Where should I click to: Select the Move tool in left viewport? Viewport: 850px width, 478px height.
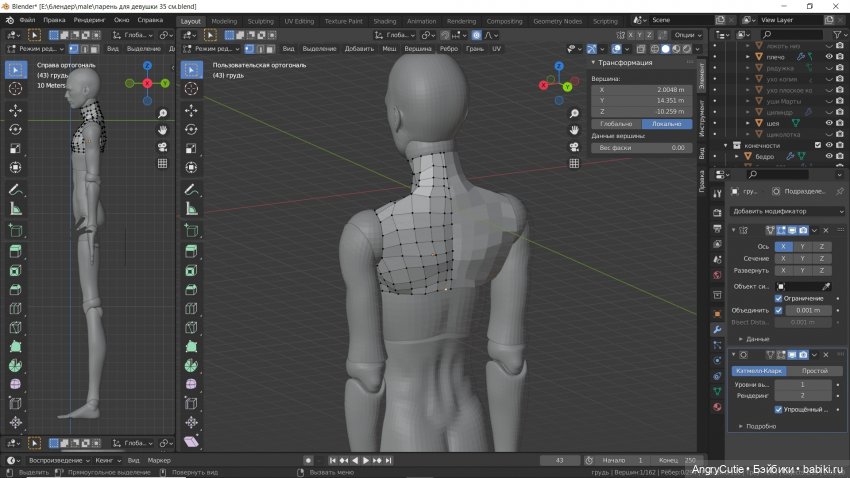pos(15,110)
